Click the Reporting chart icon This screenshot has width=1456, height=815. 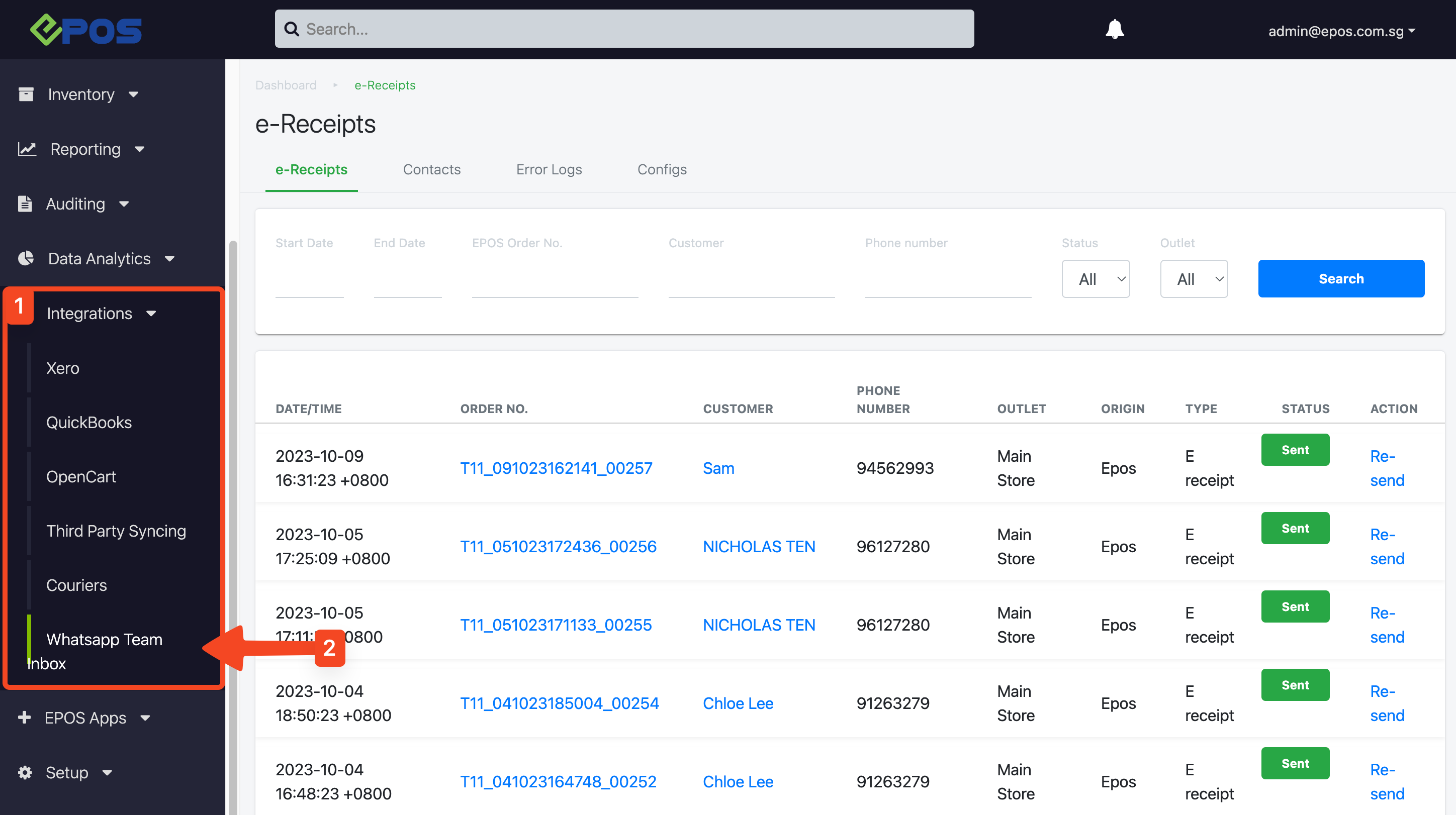tap(27, 149)
